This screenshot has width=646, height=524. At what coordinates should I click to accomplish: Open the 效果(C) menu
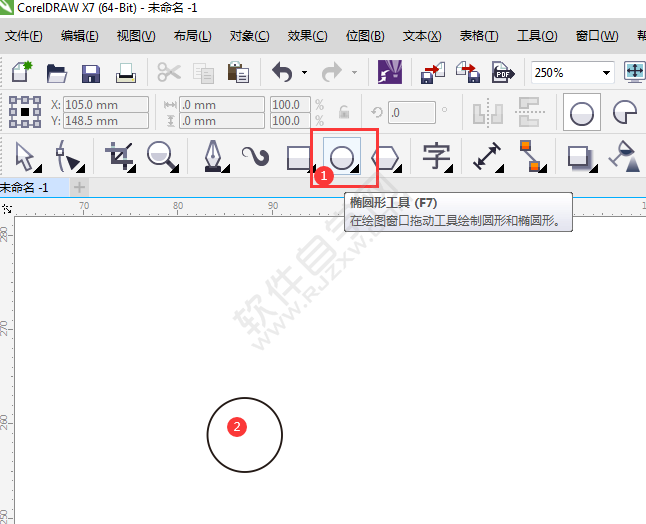[x=307, y=36]
